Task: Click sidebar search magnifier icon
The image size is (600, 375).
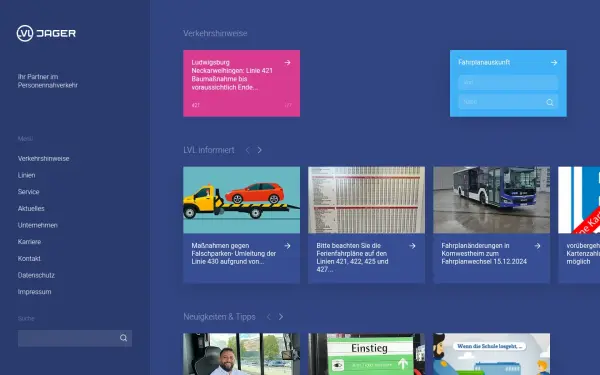Action: (x=123, y=338)
